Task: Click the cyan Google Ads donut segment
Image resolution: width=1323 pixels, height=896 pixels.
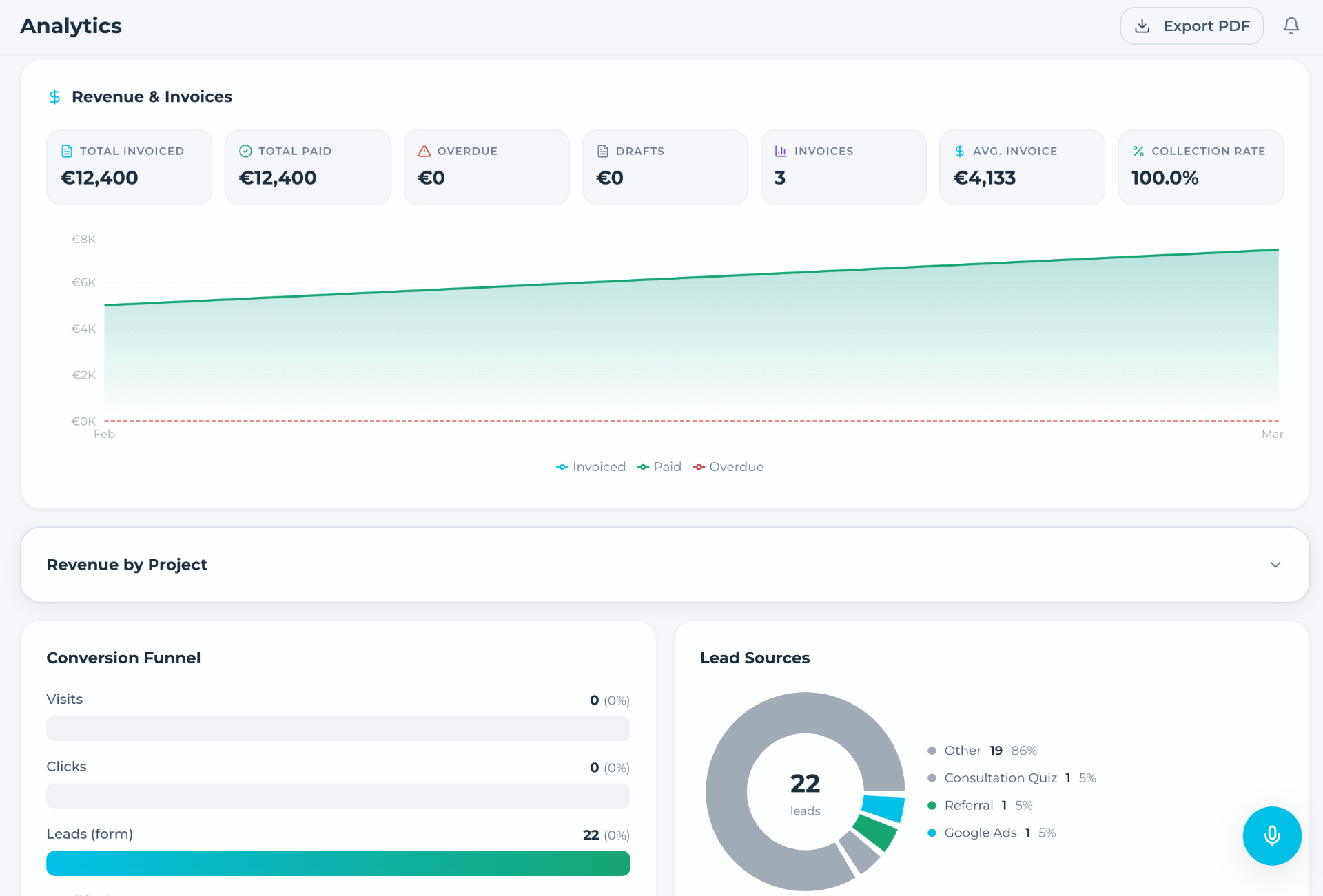Action: coord(885,808)
